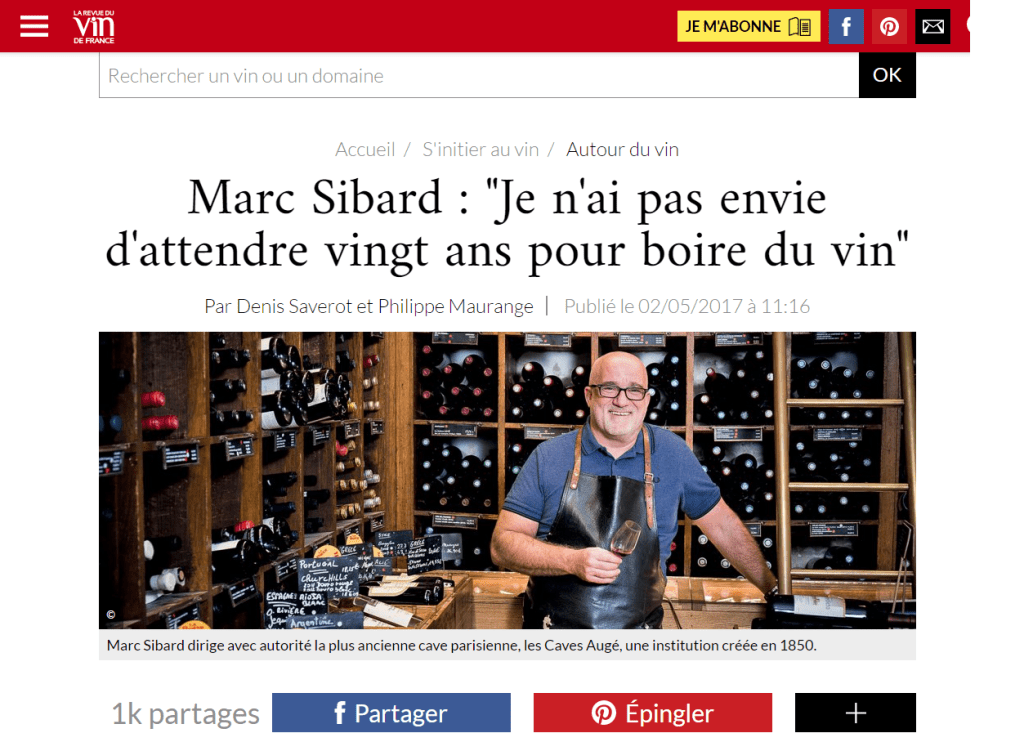
Task: Open Autour du vin breadcrumb
Action: [622, 150]
